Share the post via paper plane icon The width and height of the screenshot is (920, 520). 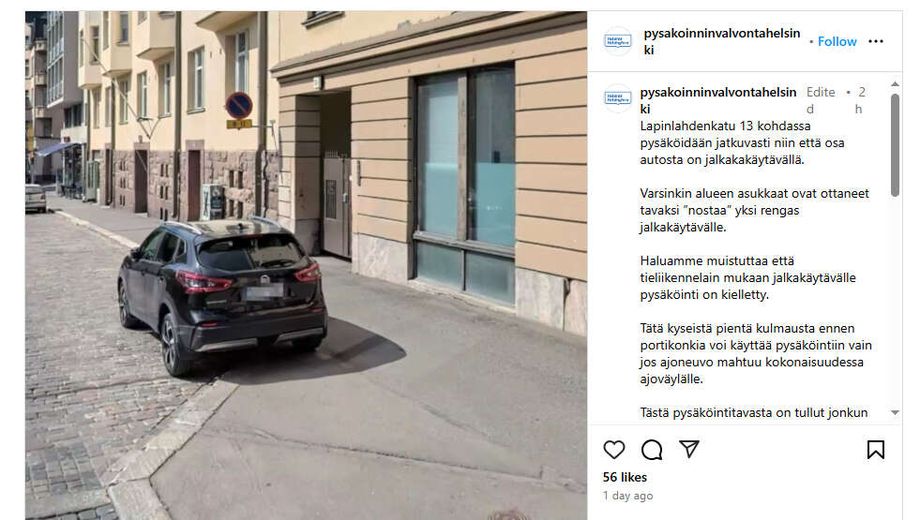(689, 449)
